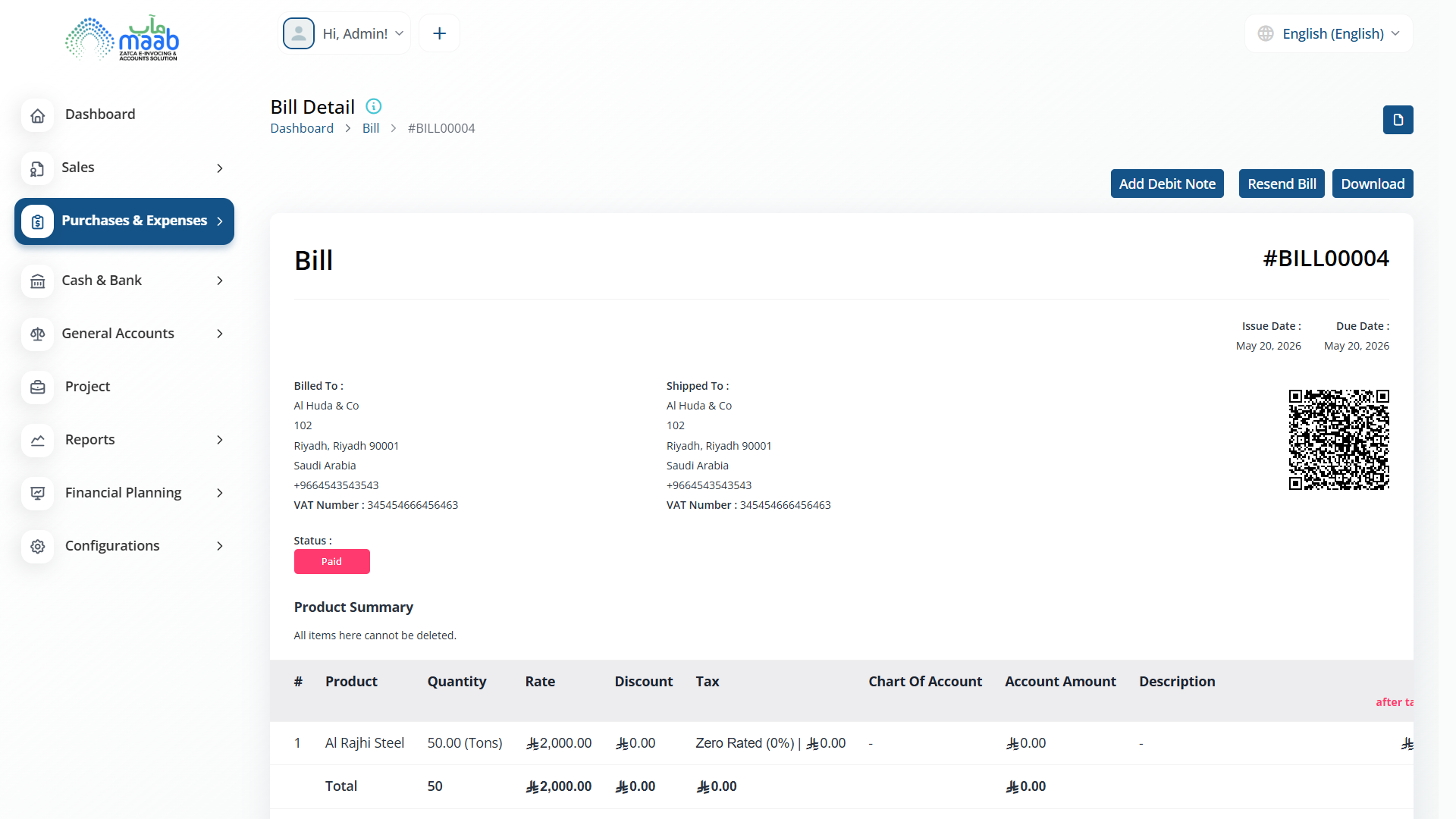Open the Configurations menu item

click(112, 546)
